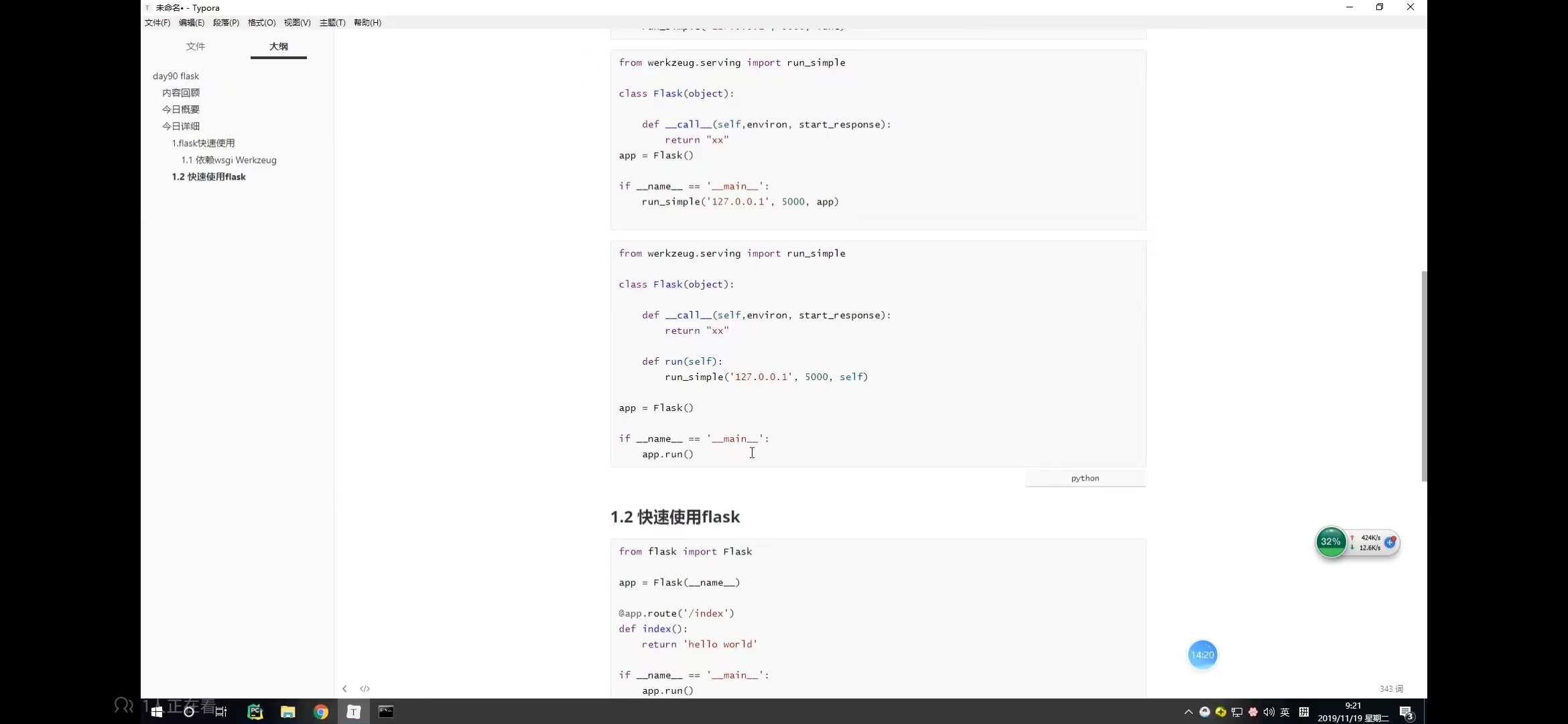Open File Explorer from the taskbar

click(288, 712)
